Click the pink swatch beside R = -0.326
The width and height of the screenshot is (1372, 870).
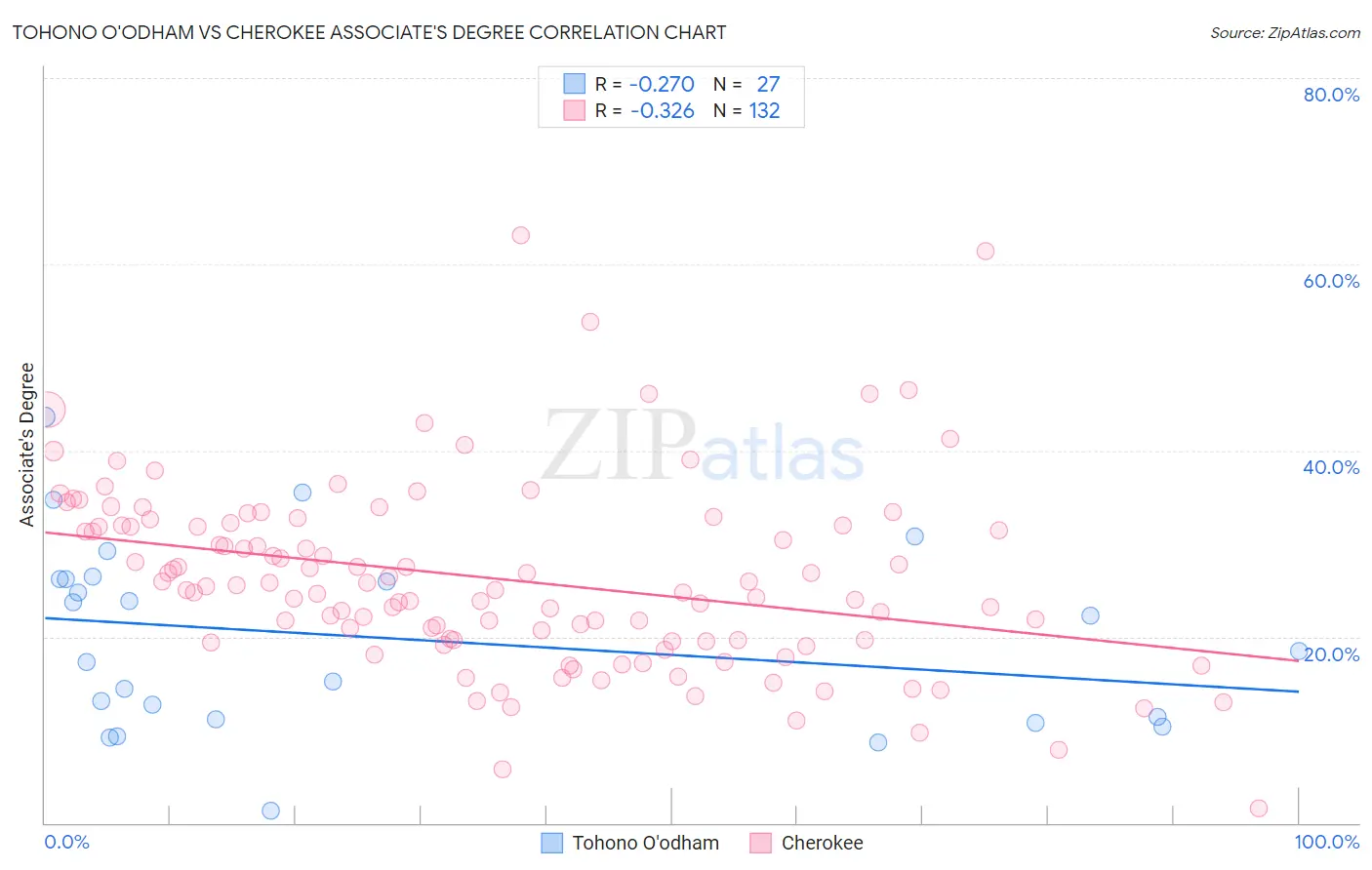[575, 110]
